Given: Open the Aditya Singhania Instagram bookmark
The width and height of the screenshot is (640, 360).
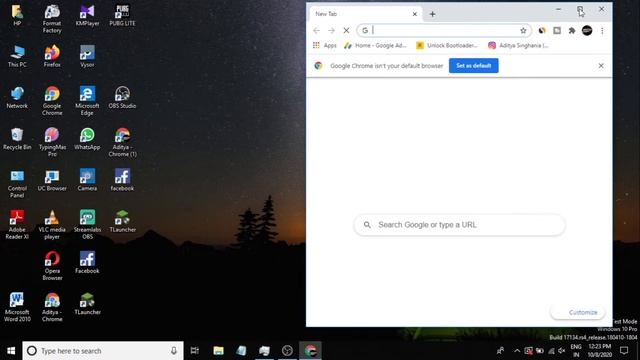Looking at the screenshot, I should tap(518, 45).
